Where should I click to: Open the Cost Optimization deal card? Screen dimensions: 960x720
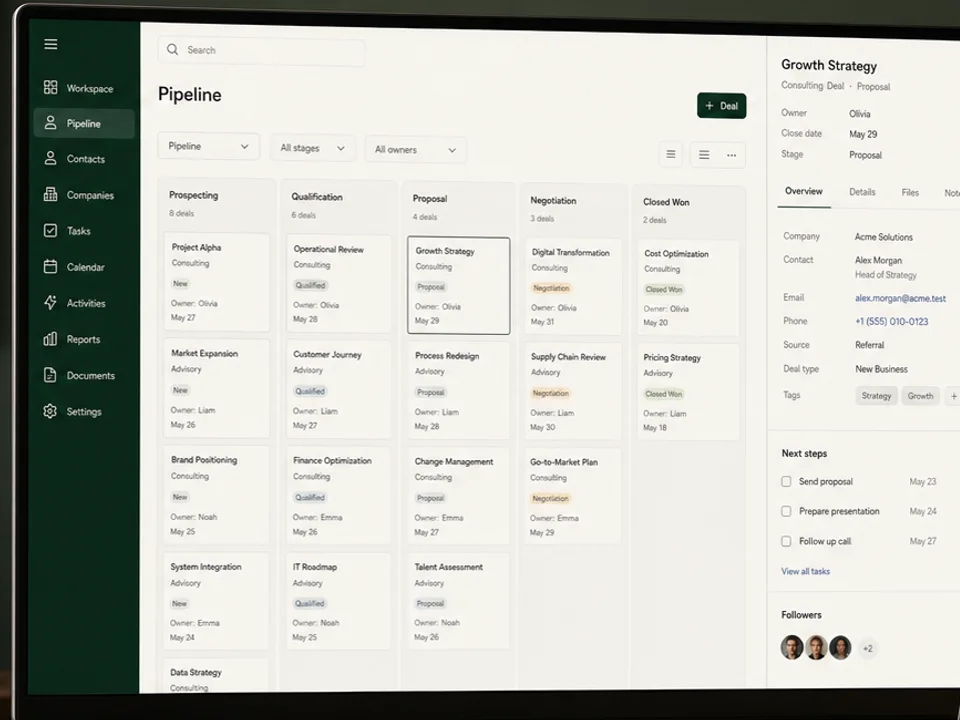click(x=688, y=288)
